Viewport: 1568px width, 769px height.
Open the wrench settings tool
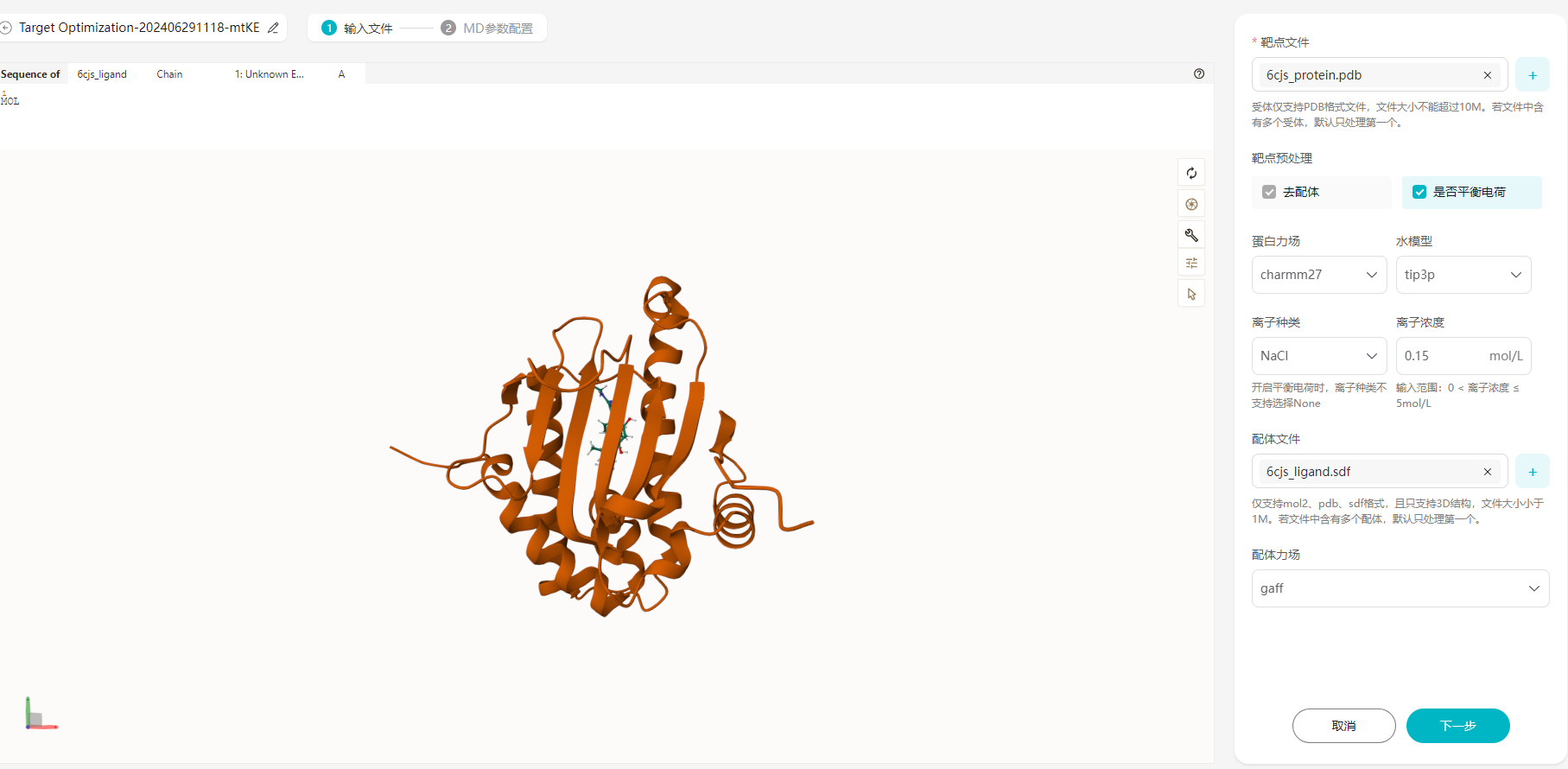click(x=1191, y=235)
